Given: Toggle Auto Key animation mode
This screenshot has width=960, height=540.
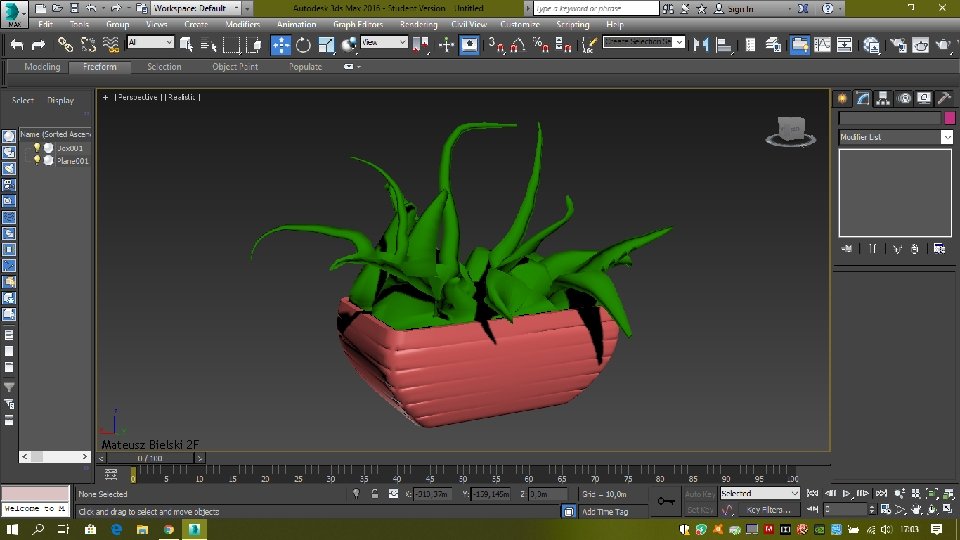Looking at the screenshot, I should click(699, 493).
